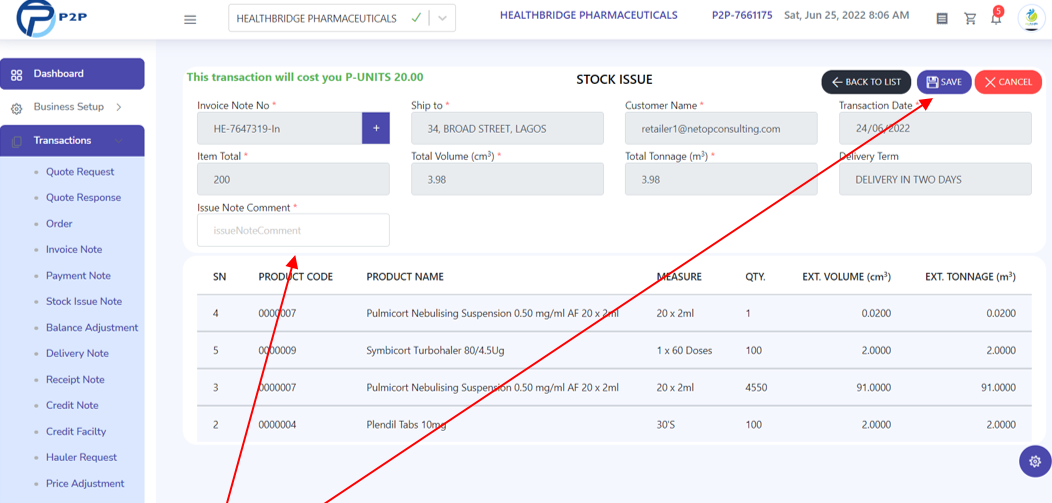Click the 30'S measure cell
This screenshot has width=1052, height=503.
(666, 425)
